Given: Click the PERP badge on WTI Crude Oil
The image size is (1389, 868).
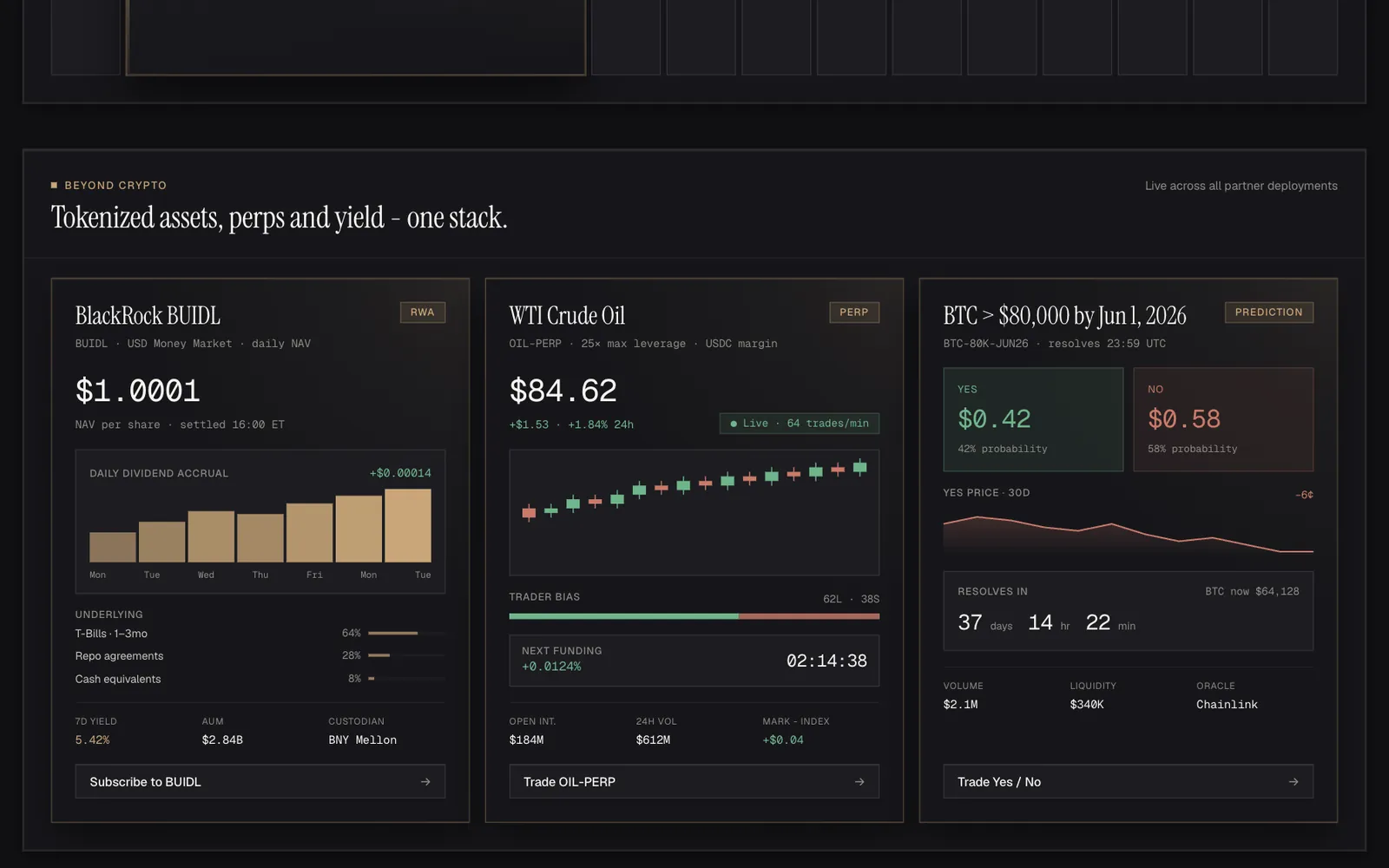Looking at the screenshot, I should pyautogui.click(x=854, y=312).
